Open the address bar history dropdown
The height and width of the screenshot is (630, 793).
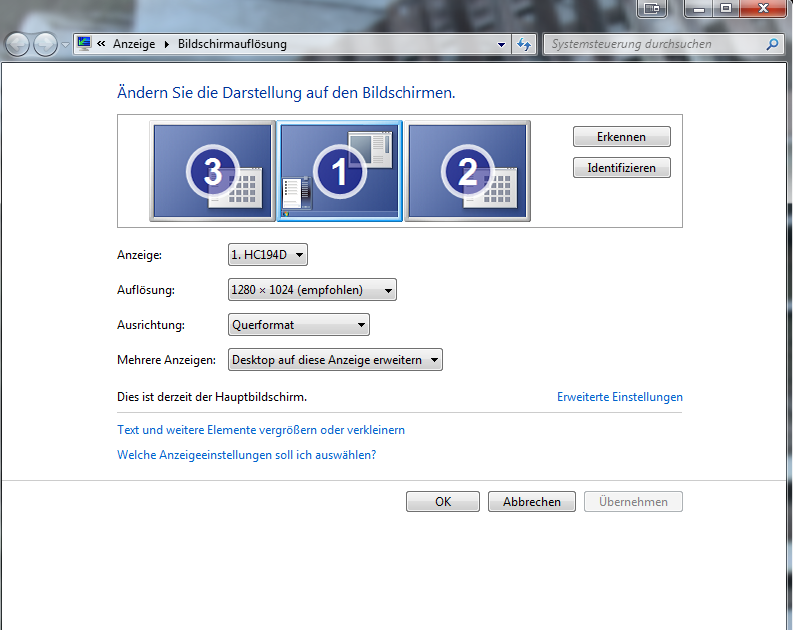(501, 44)
